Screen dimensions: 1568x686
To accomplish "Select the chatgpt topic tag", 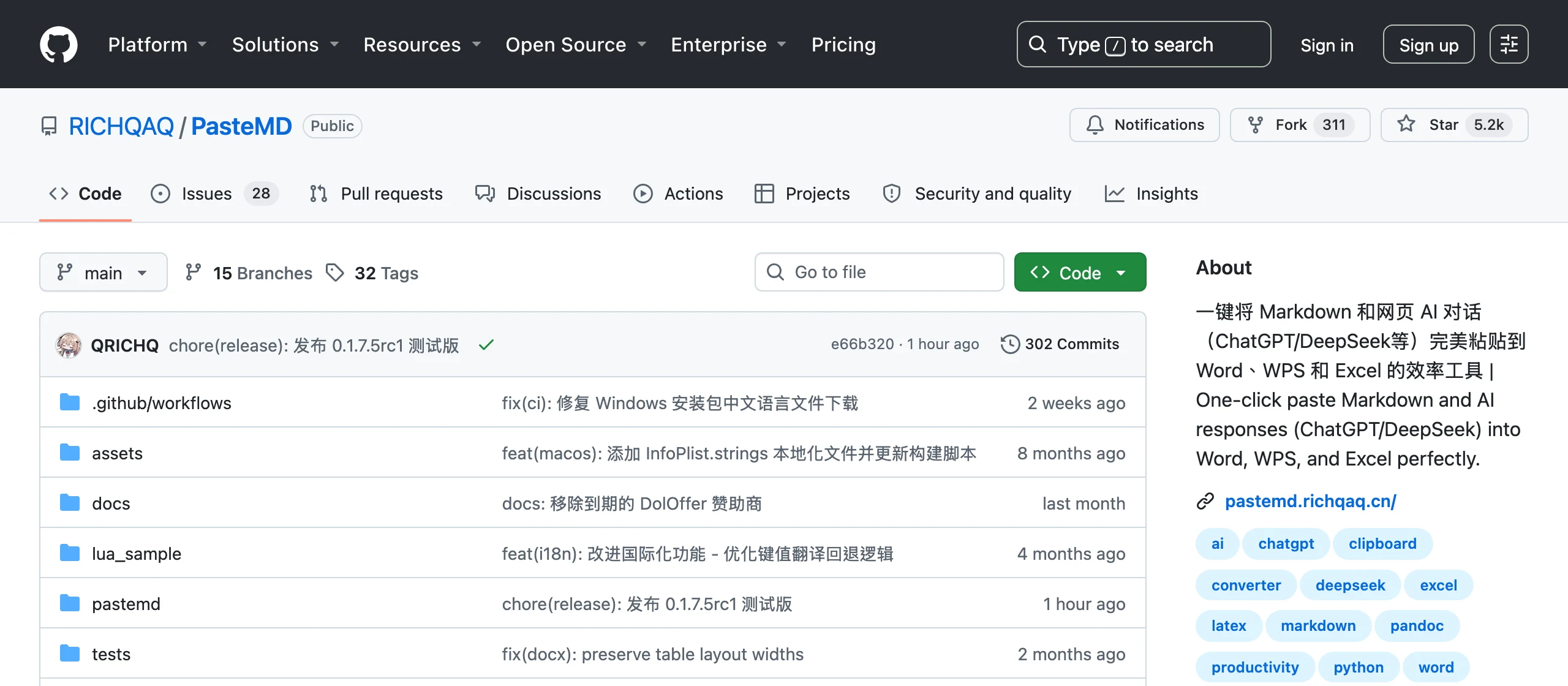I will pyautogui.click(x=1286, y=543).
